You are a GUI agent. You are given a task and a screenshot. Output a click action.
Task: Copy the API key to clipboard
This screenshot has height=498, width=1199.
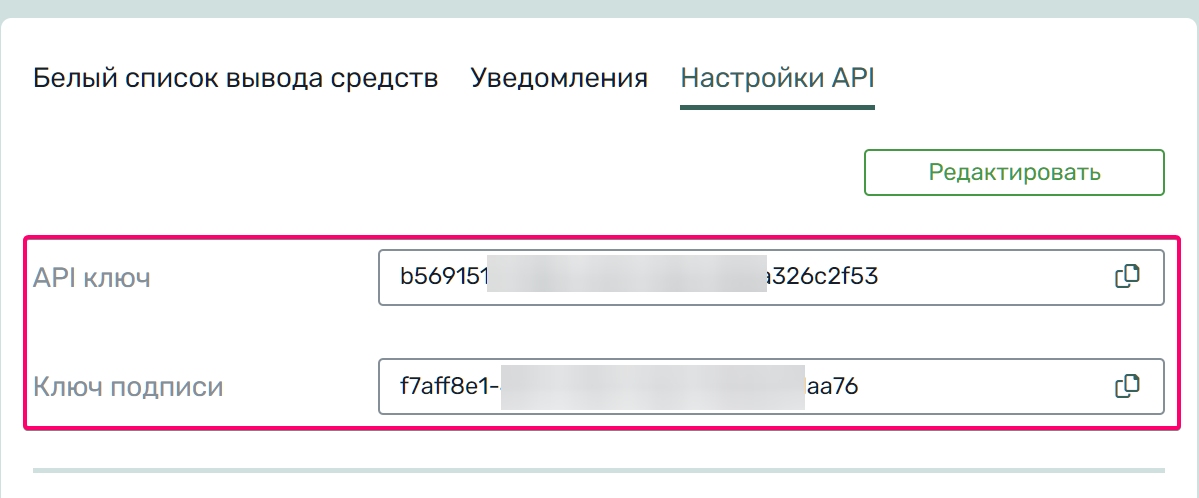point(1127,277)
